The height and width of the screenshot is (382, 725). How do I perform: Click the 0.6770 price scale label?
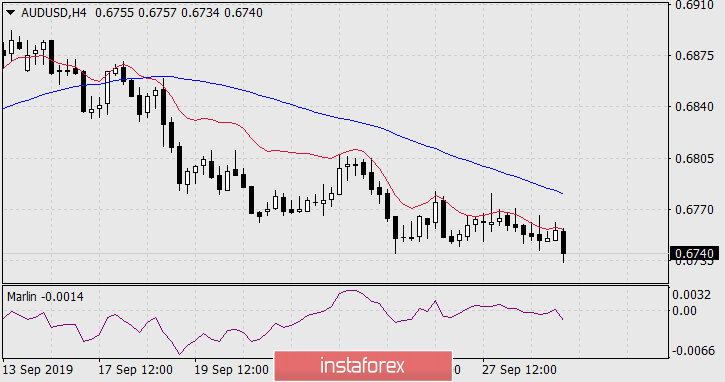point(694,210)
